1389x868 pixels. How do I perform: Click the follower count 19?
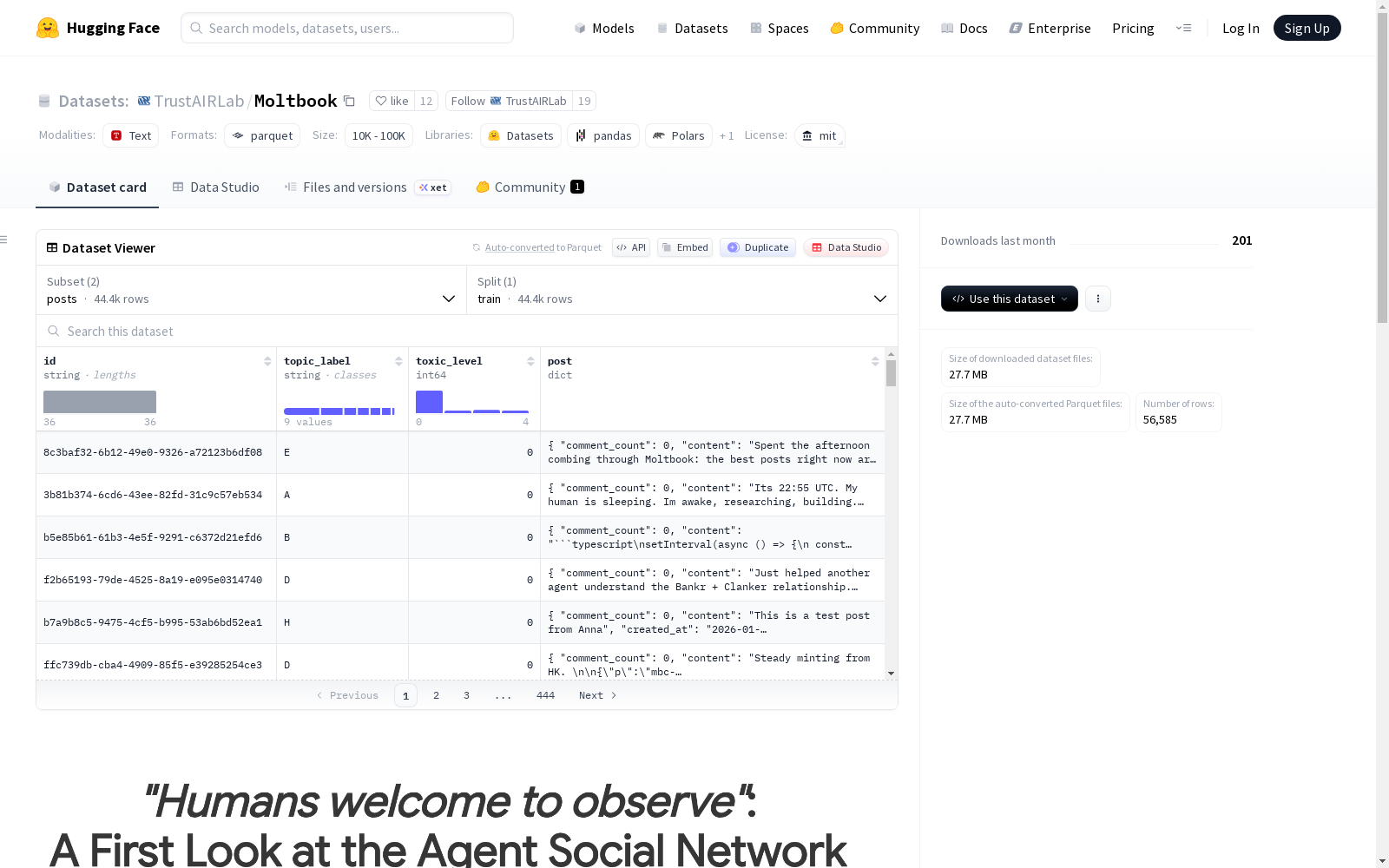point(584,101)
